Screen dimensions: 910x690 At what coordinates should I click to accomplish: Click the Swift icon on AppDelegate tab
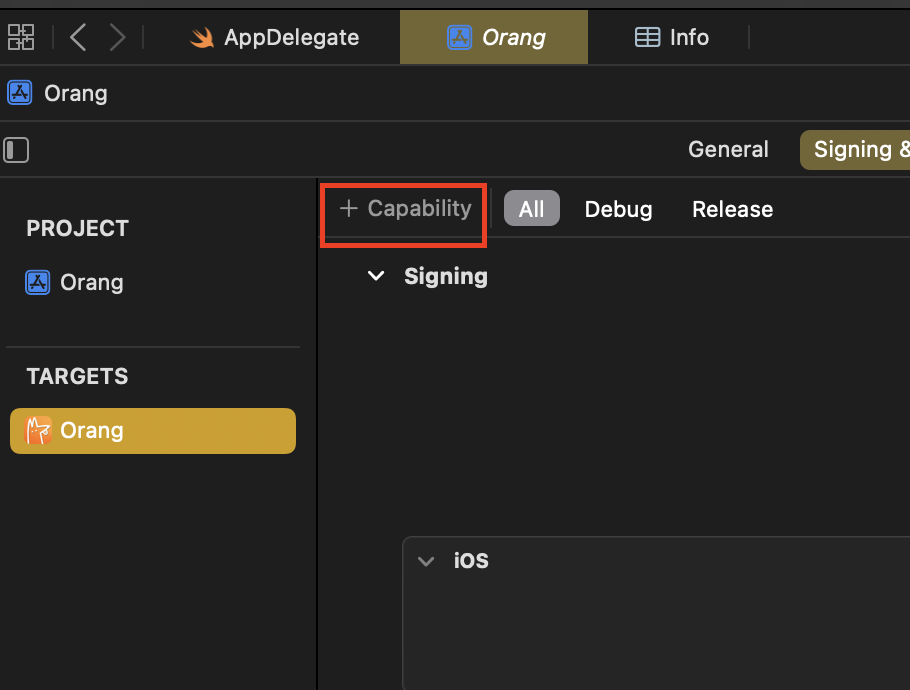(203, 38)
